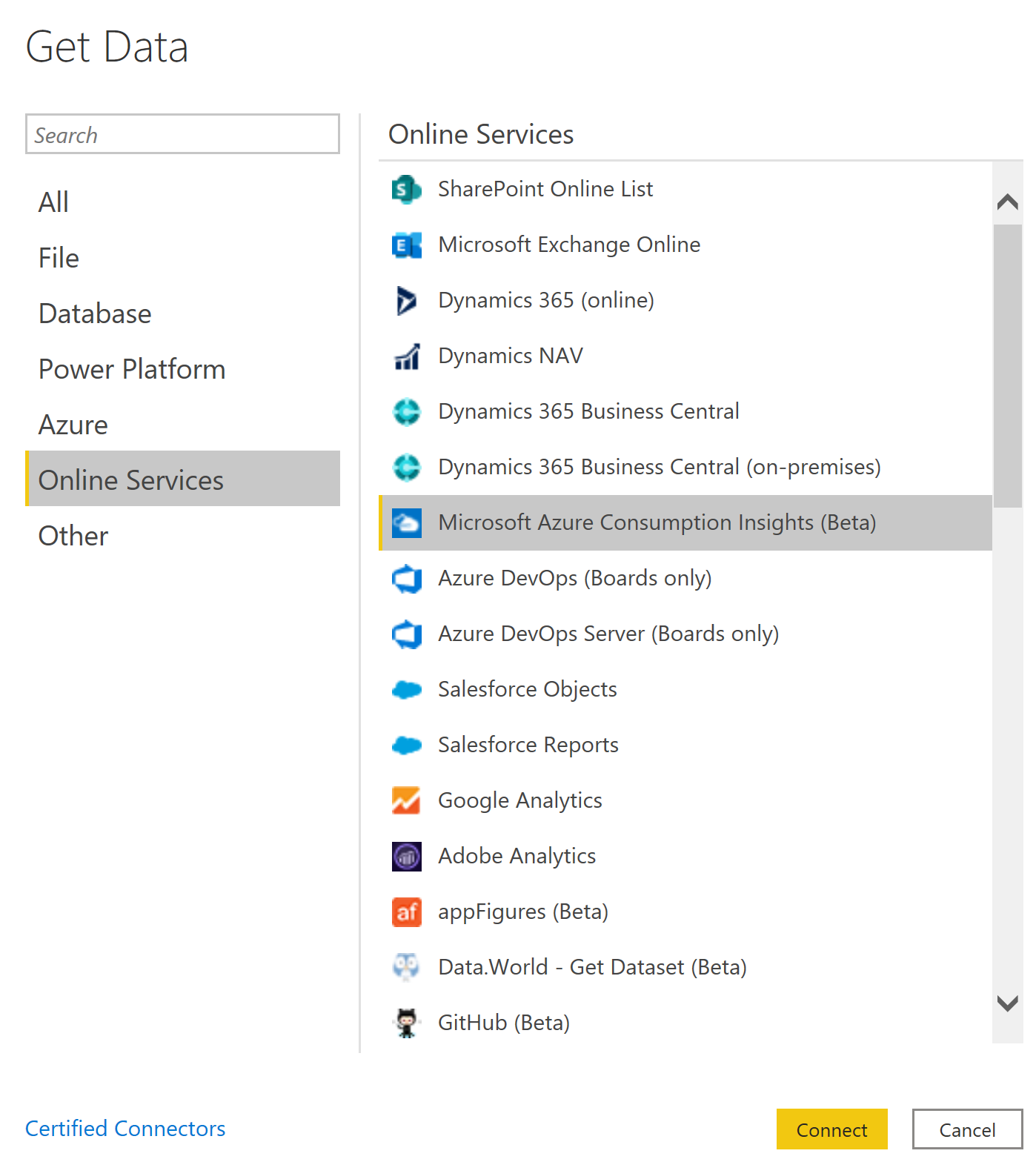
Task: Choose Dynamics 365 (online) label
Action: (x=546, y=300)
